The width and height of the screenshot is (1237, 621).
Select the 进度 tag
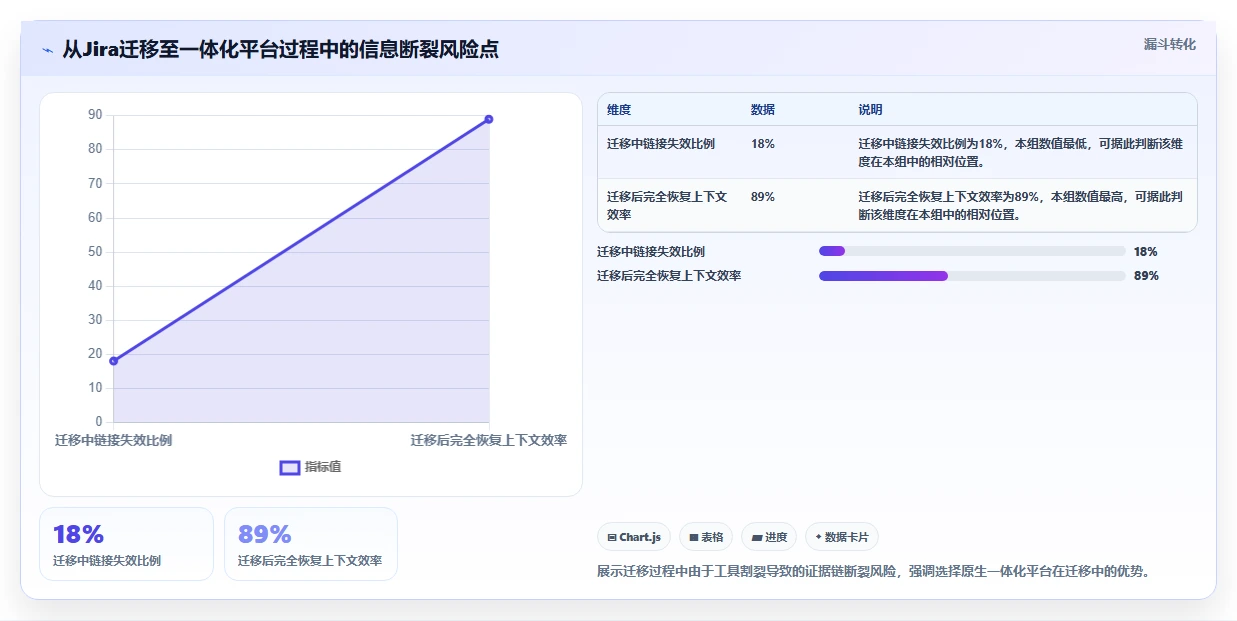[x=769, y=537]
